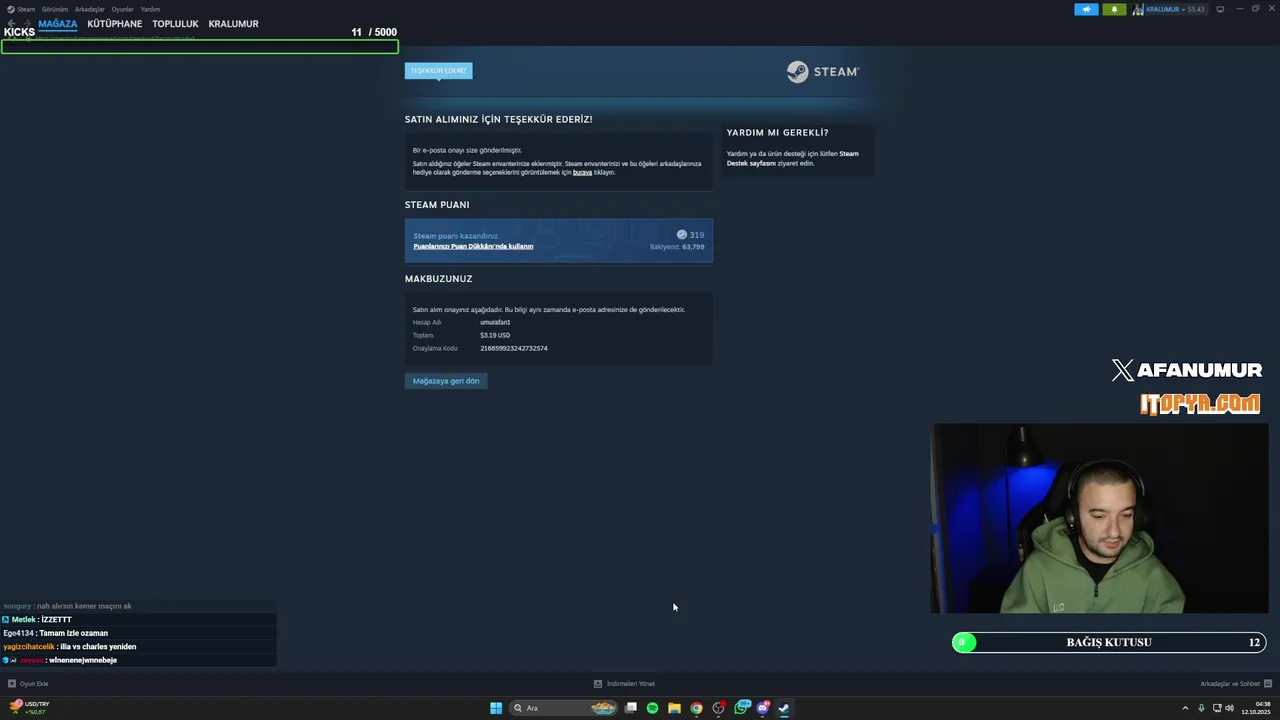1280x720 pixels.
Task: Open 'Puanlarınızı Puan Dükkânı'nda kullanın' link
Action: pos(473,246)
